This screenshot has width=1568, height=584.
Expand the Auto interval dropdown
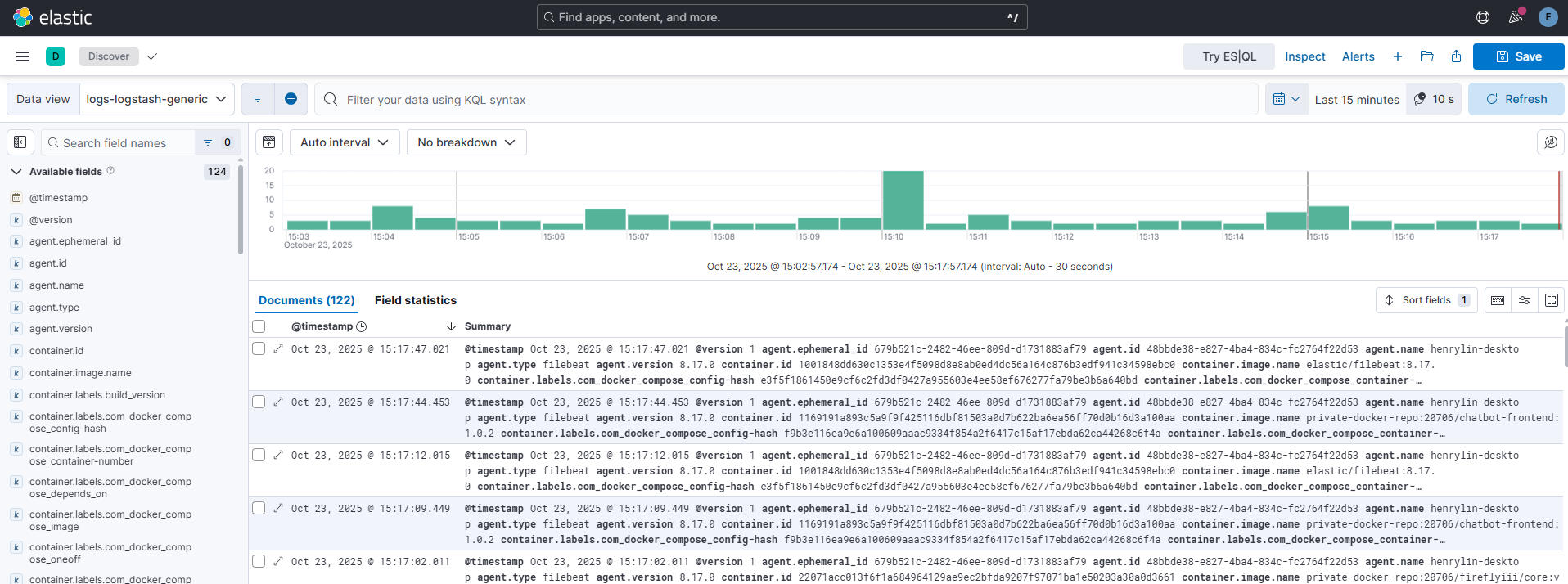coord(344,142)
